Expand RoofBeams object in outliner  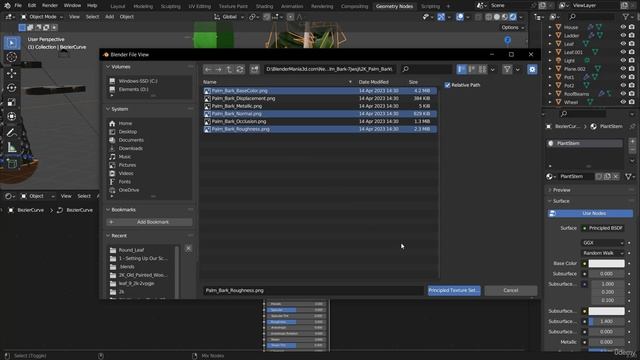[550, 93]
